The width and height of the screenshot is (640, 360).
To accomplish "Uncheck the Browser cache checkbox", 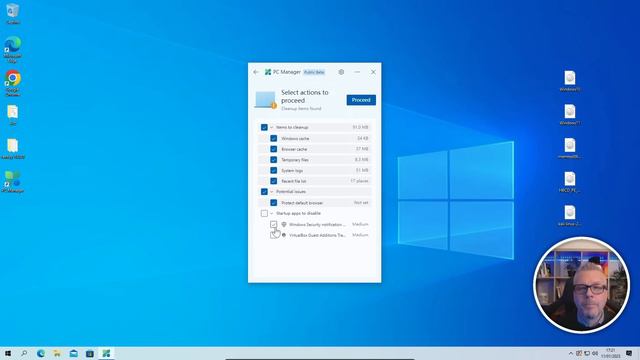I will pyautogui.click(x=273, y=149).
